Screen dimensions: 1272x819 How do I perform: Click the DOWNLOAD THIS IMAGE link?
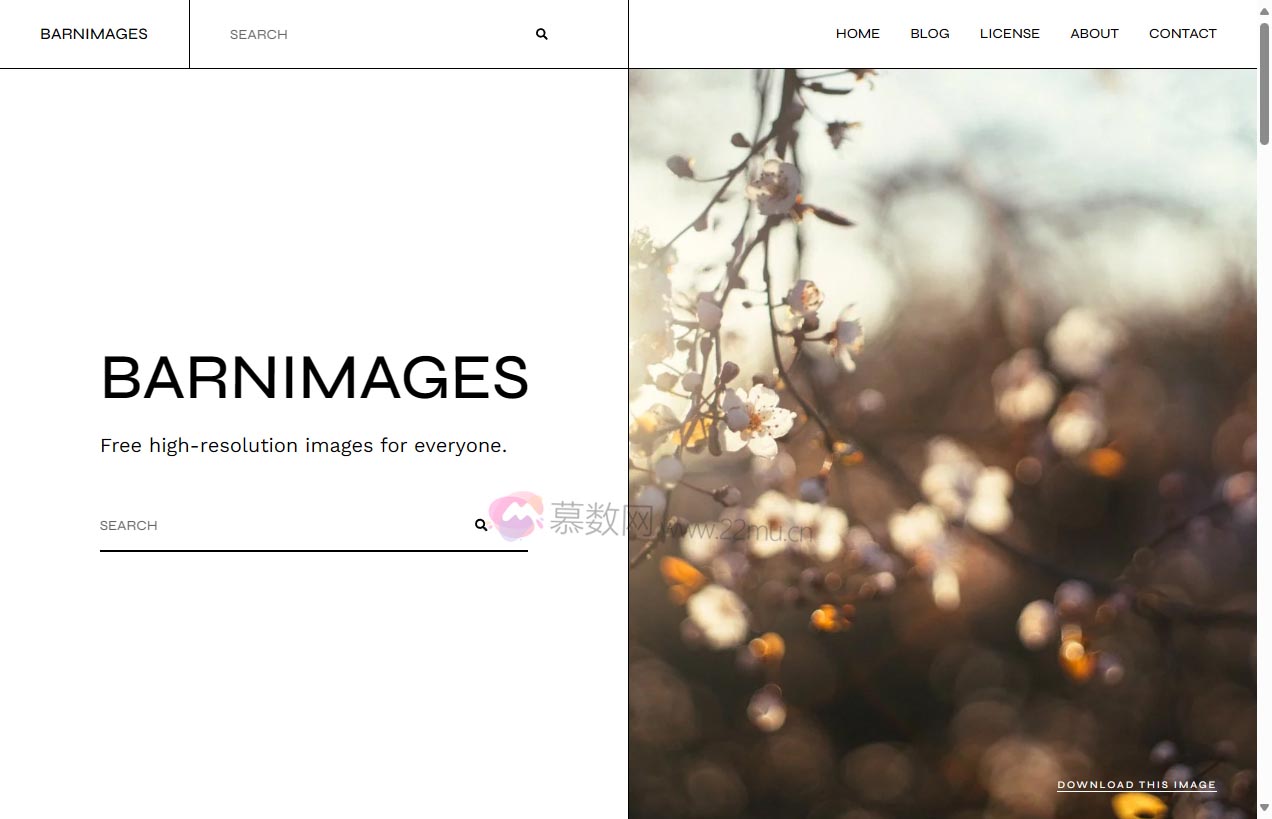pyautogui.click(x=1137, y=785)
